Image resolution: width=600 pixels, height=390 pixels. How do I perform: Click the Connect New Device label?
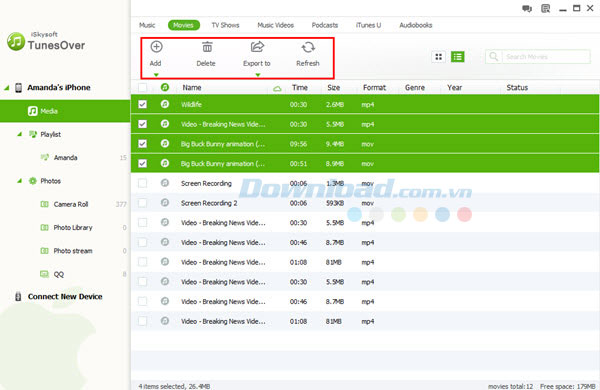coord(65,297)
